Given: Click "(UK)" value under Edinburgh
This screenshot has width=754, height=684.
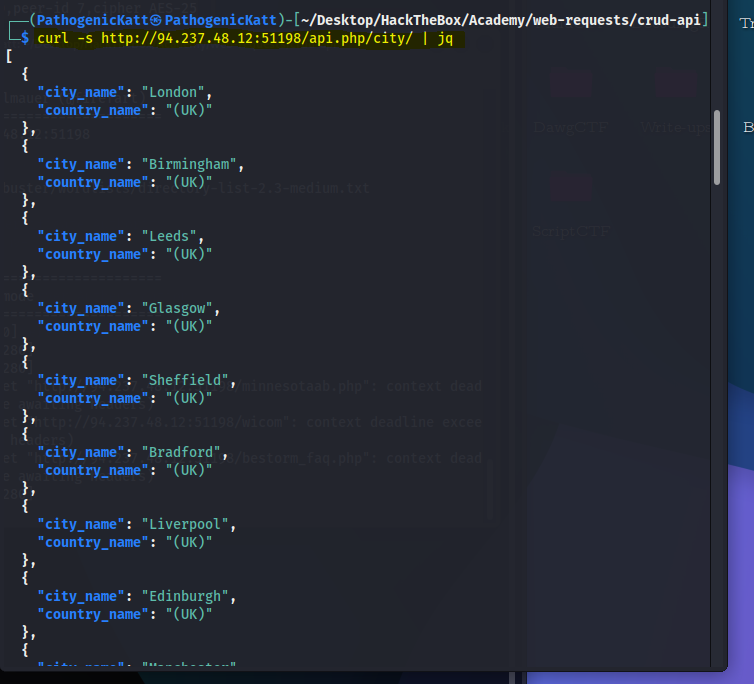Looking at the screenshot, I should point(189,615).
